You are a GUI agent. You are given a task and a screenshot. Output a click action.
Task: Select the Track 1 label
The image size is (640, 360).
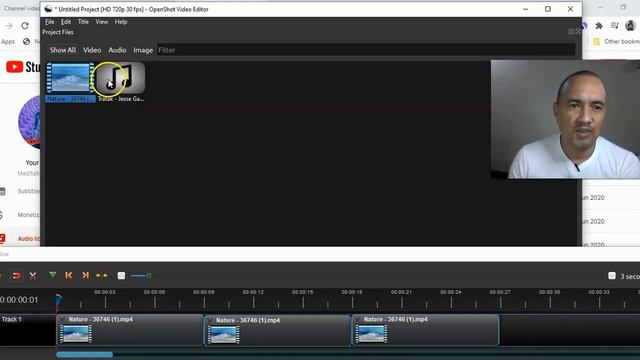point(11,319)
